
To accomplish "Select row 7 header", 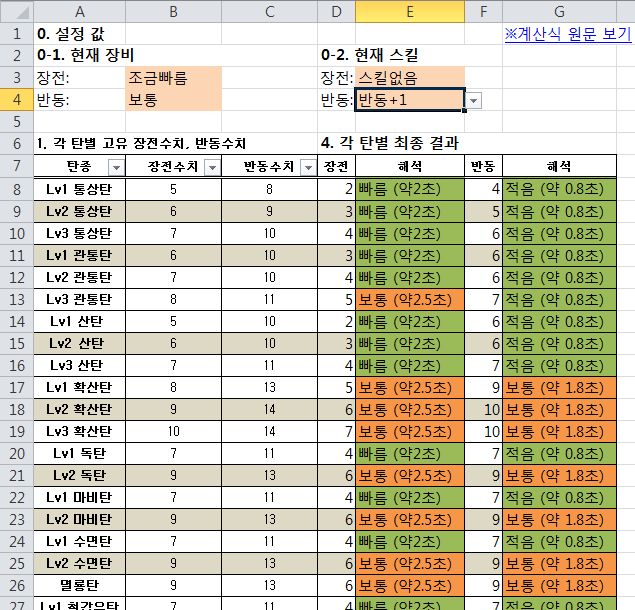I will pos(16,166).
